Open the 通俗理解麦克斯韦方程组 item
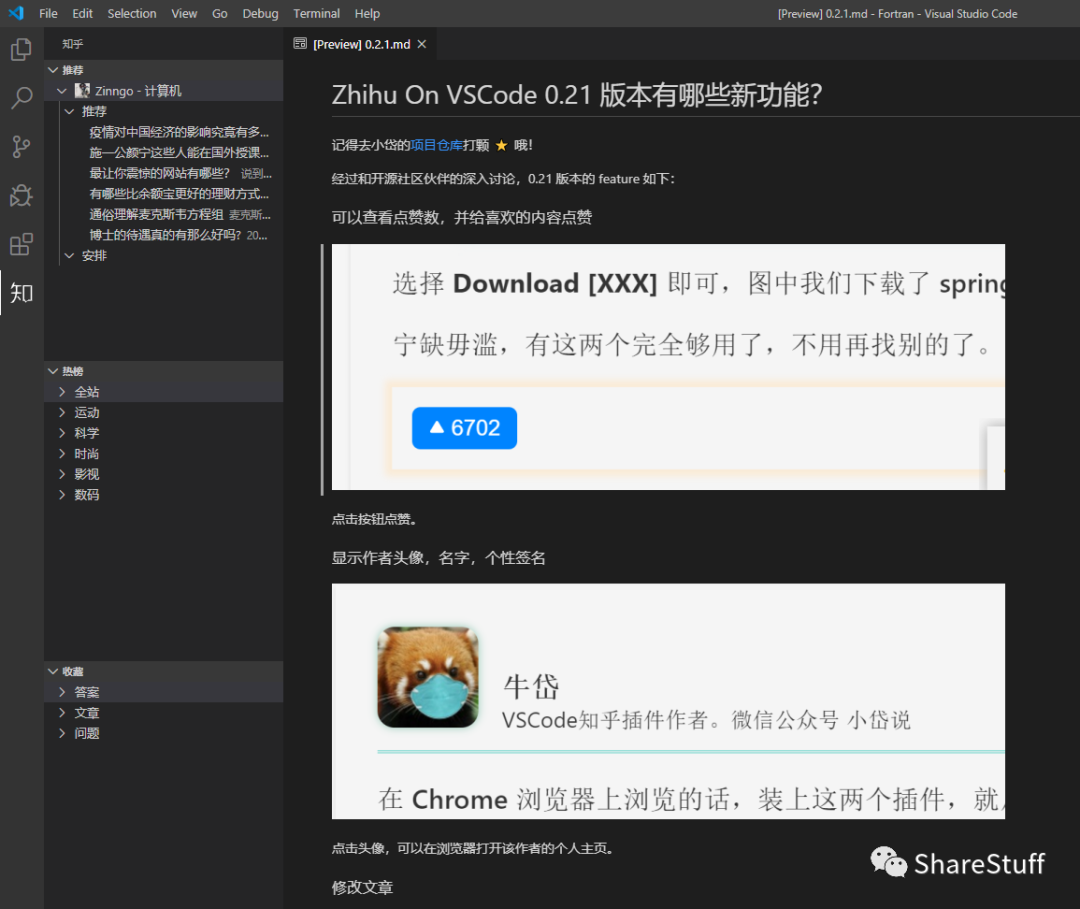This screenshot has width=1080, height=909. (164, 214)
